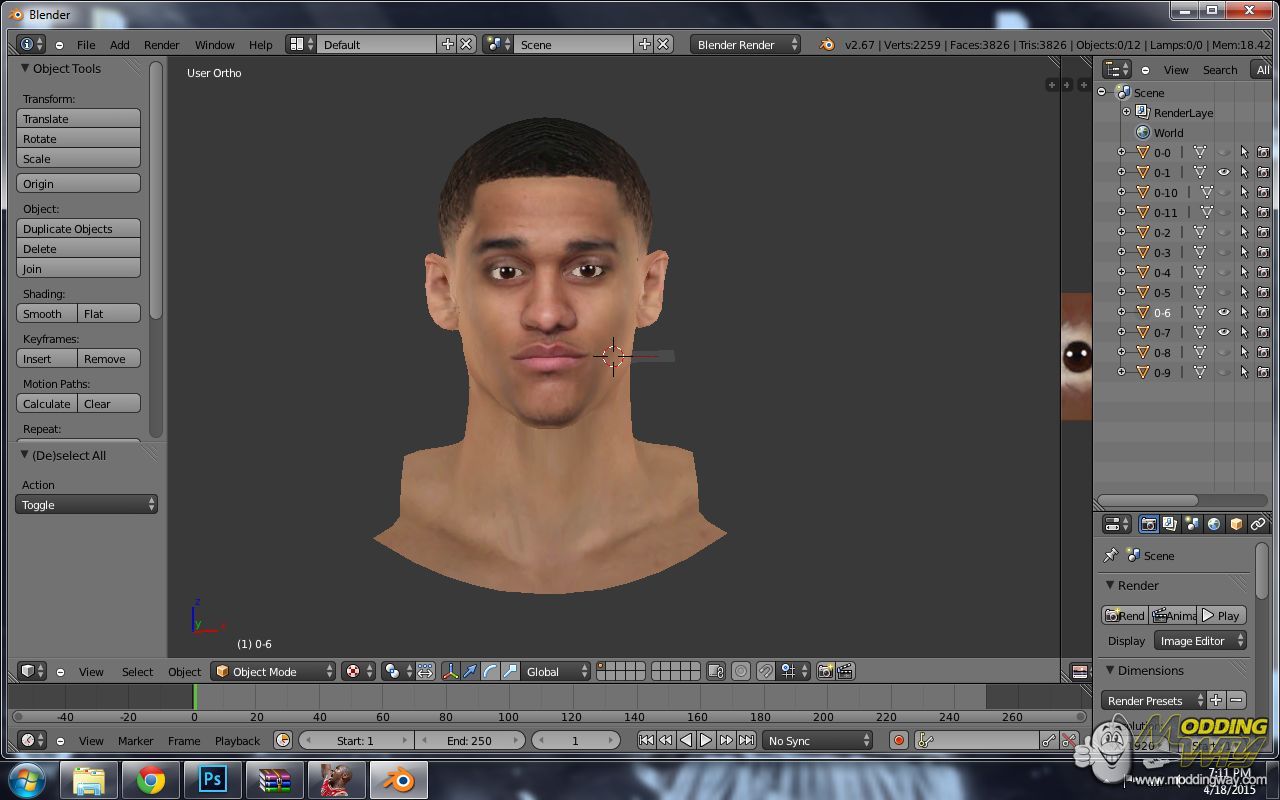Open the Blender Render engine dropdown

745,44
